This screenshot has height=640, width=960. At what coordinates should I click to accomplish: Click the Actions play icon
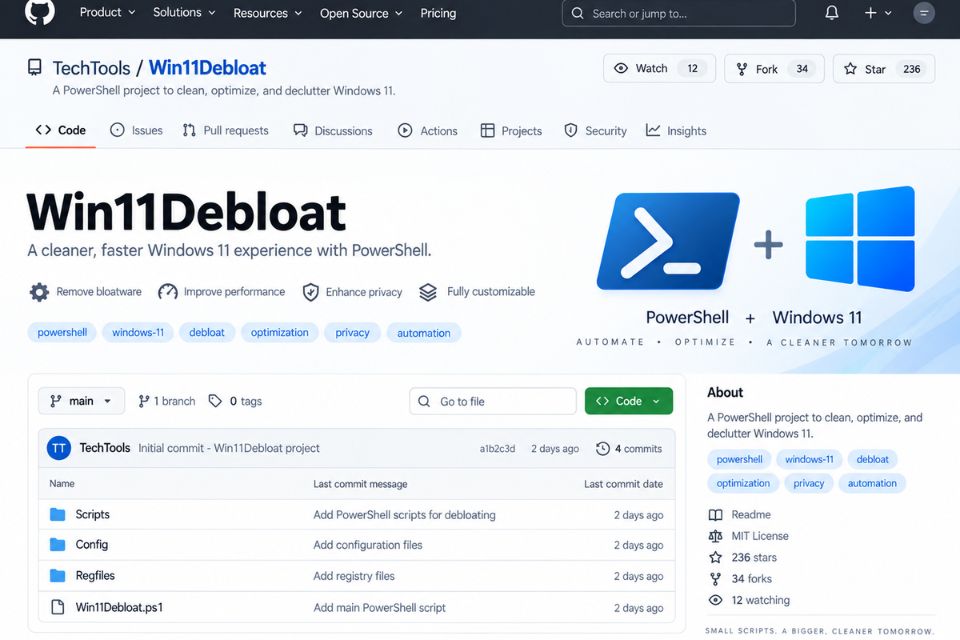point(405,130)
